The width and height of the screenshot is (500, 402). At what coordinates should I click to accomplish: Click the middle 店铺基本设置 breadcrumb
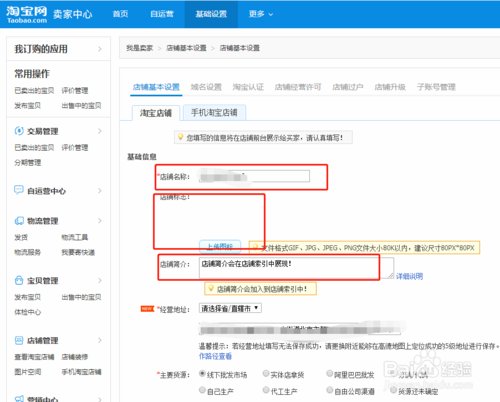coord(186,48)
